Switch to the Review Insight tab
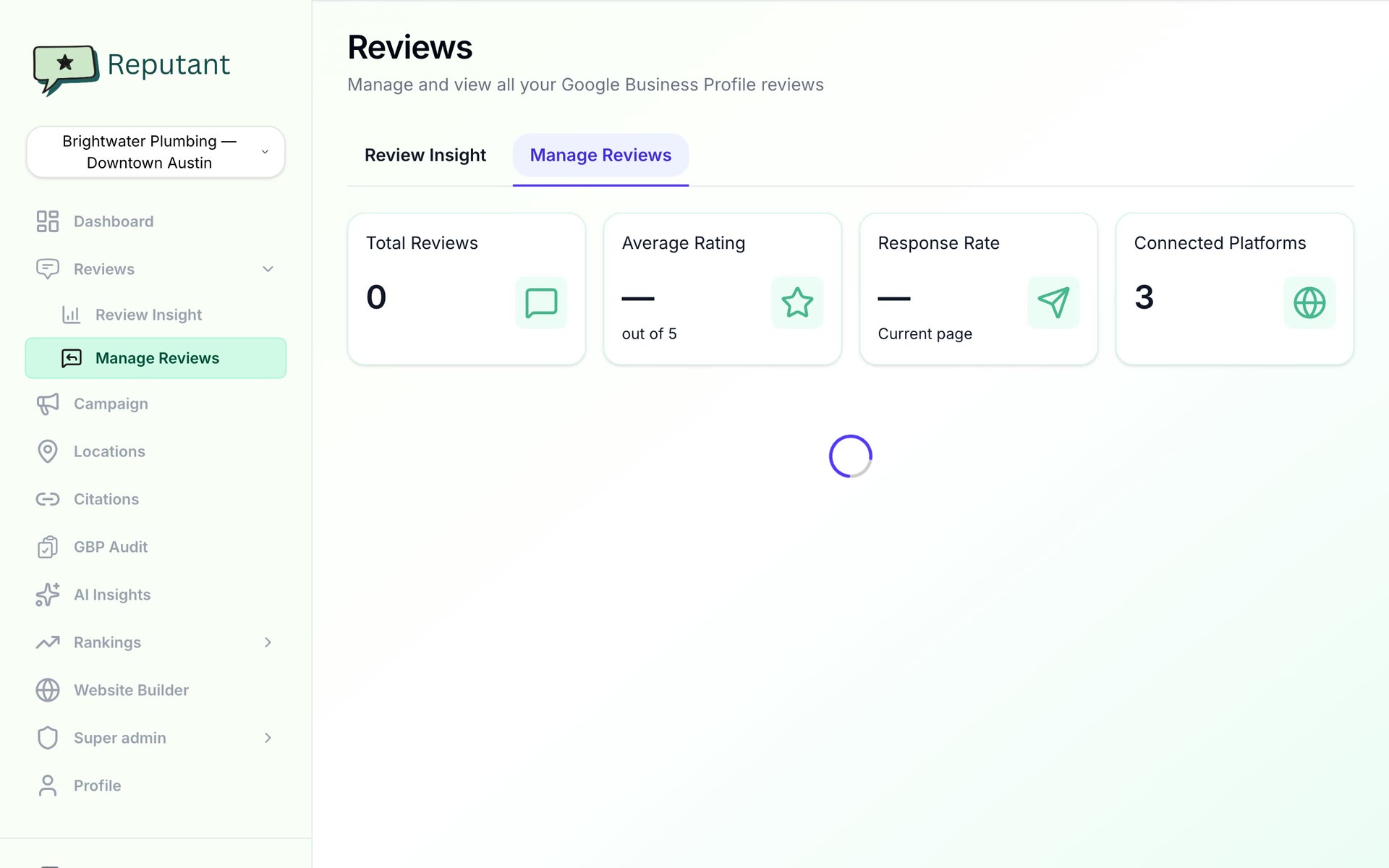Screen dimensions: 1389x868 425,155
